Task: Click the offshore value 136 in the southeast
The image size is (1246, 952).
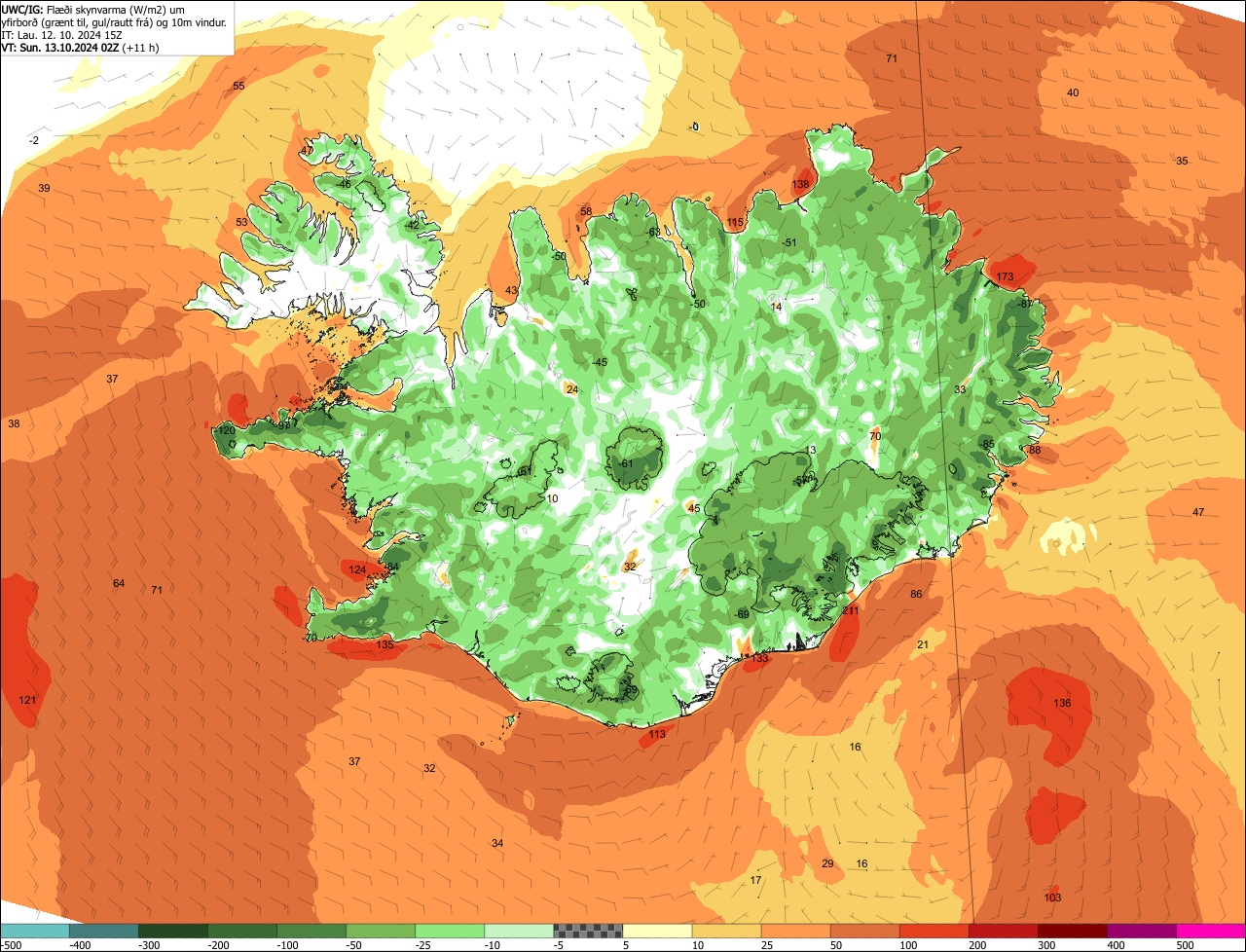Action: pos(1062,703)
